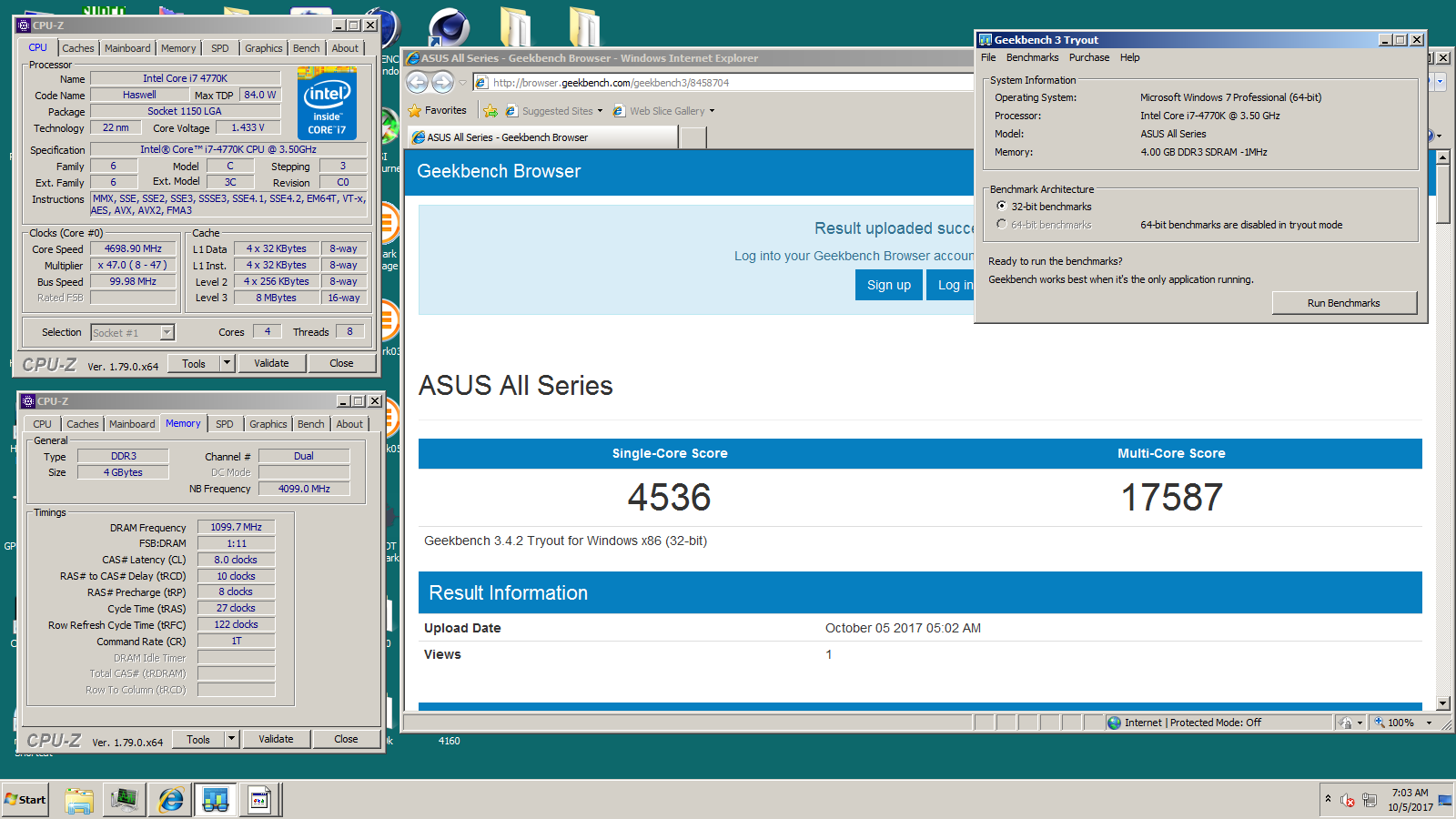Select the ASUS All Series browser tab
The image size is (1456, 819).
pos(542,137)
